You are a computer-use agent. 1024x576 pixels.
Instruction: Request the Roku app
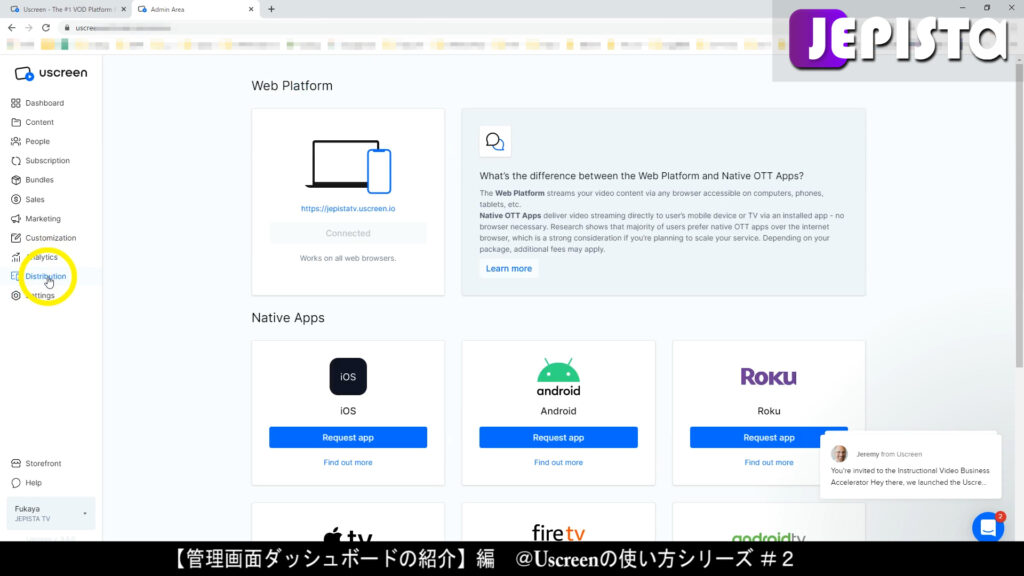769,438
